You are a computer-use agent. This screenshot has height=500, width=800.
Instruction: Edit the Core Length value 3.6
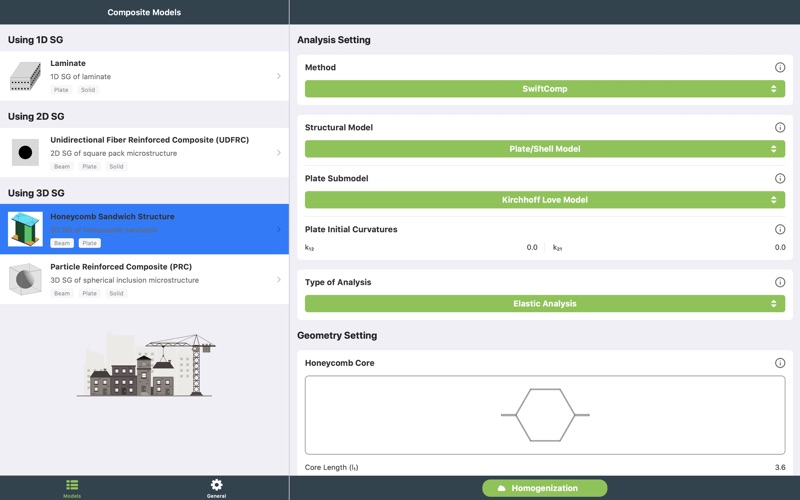click(780, 467)
